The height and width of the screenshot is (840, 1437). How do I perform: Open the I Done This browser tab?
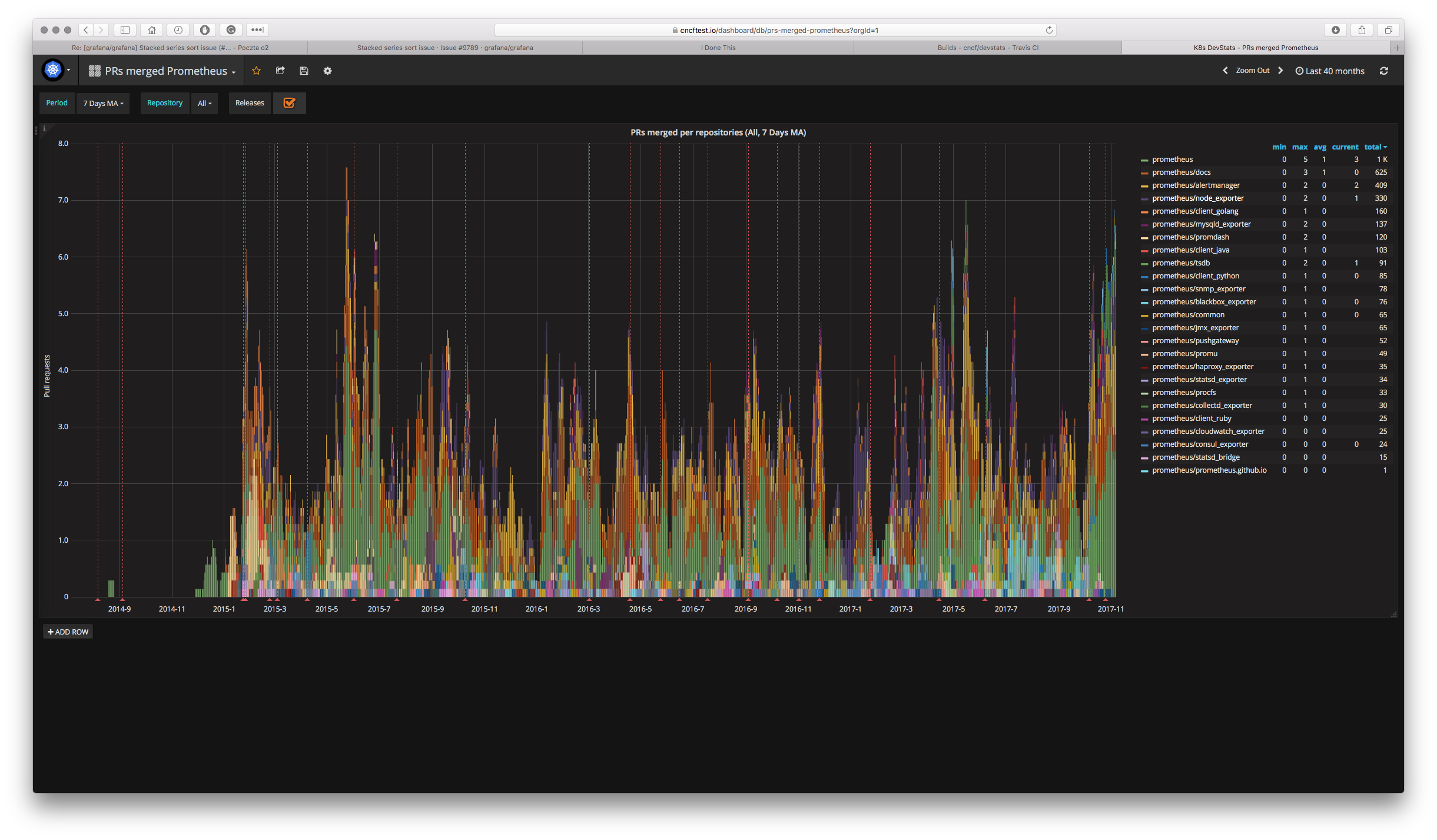click(x=718, y=48)
